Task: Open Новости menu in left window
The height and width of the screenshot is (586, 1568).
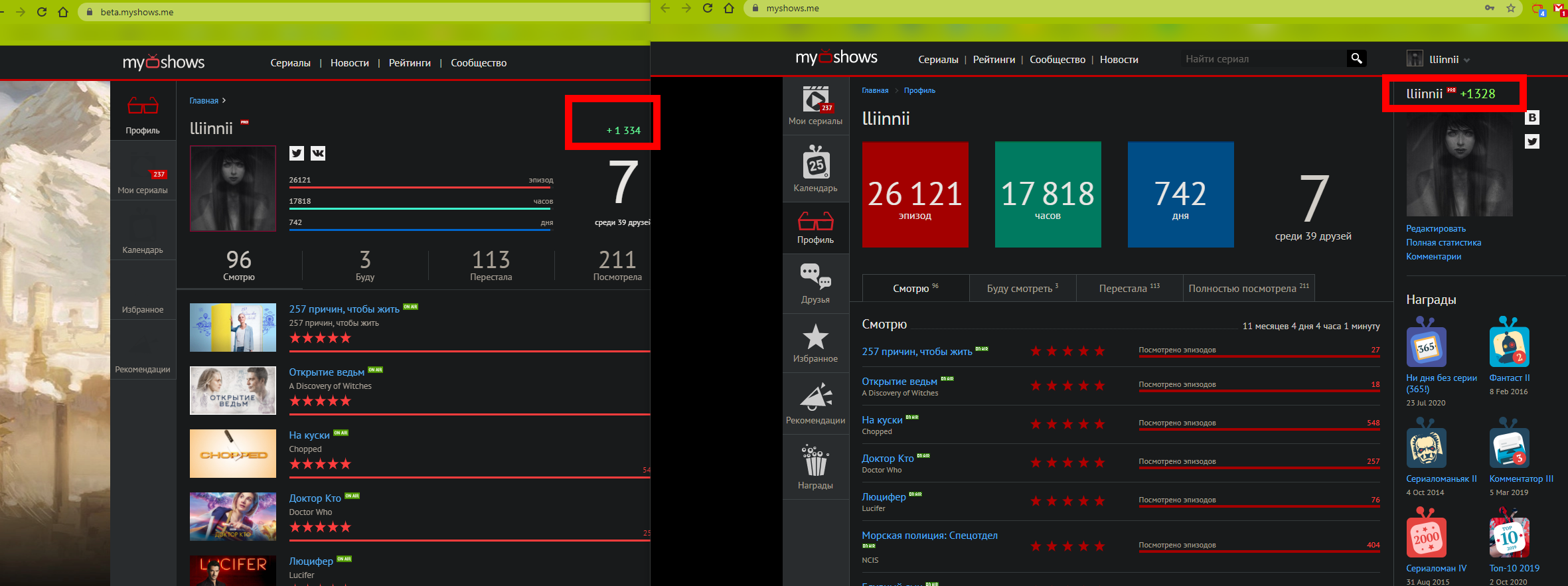Action: click(x=350, y=63)
